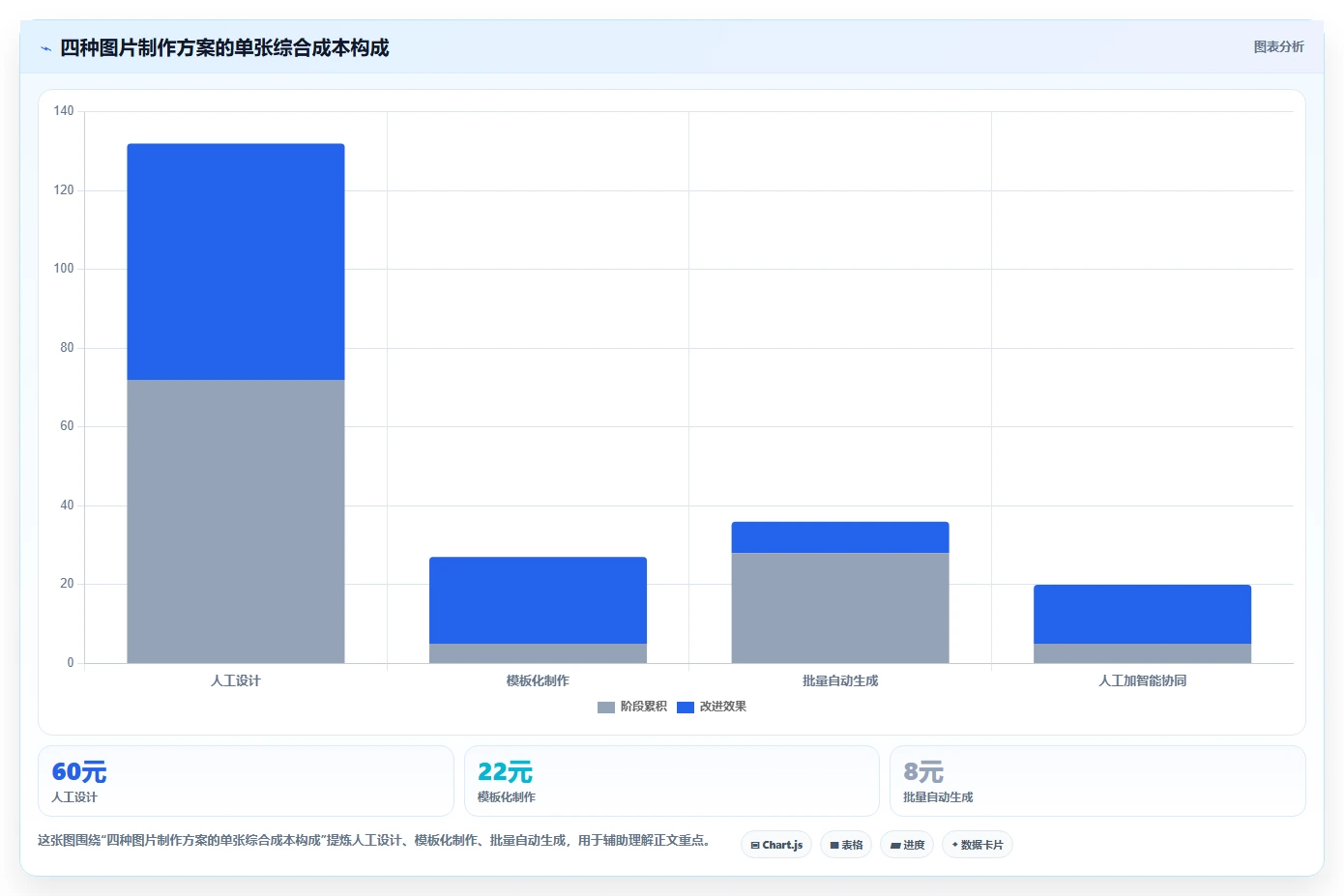This screenshot has height=896, width=1344.
Task: Click the gray segment of 人工加智能协同 bar
Action: (x=1142, y=653)
